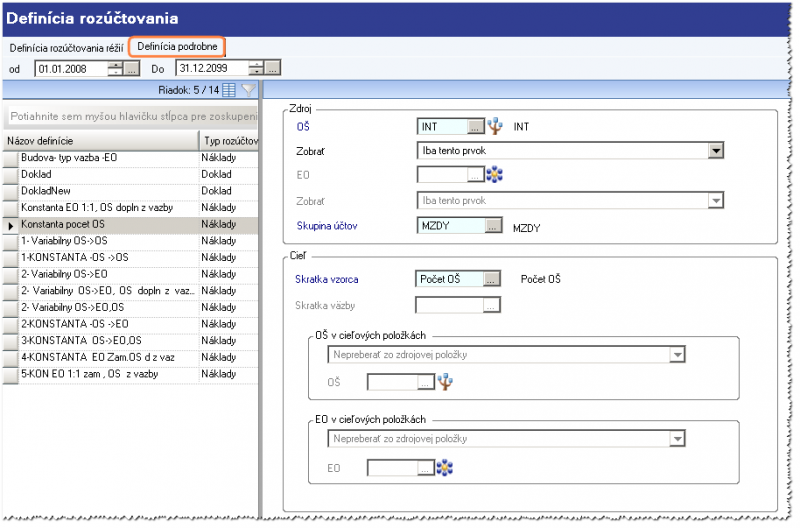Switch to the Definícia rozúčtovania réžií tab
This screenshot has width=800, height=528.
68,47
